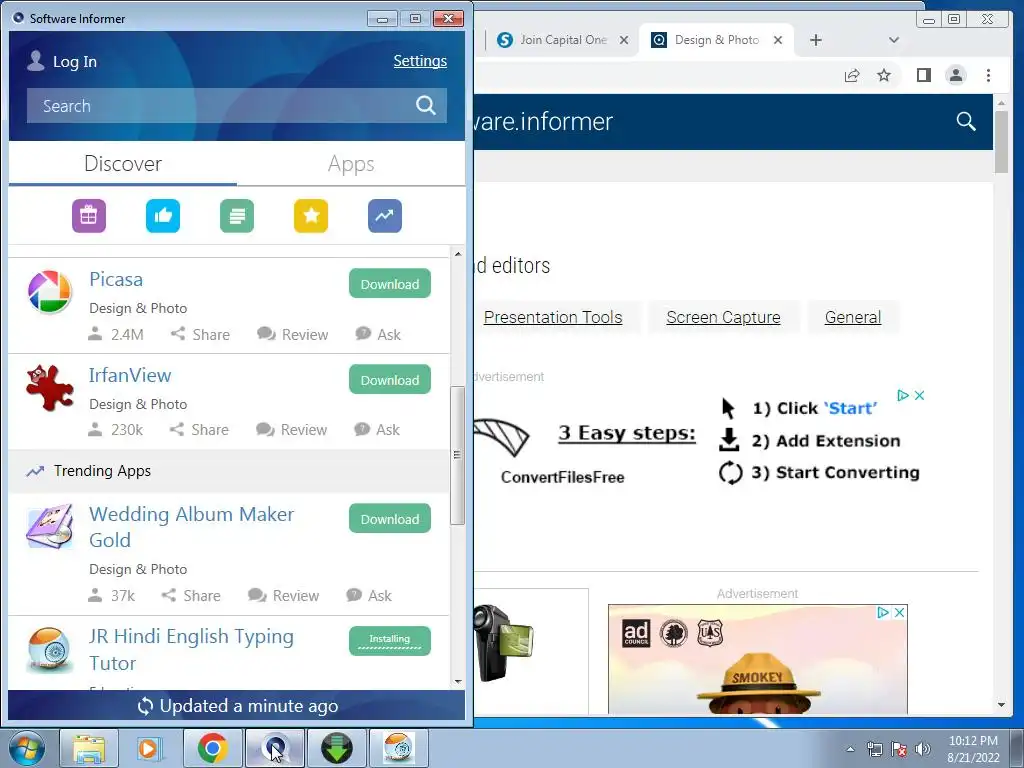This screenshot has height=768, width=1024.
Task: Click the Updated a minute ago refresh bar
Action: point(236,706)
